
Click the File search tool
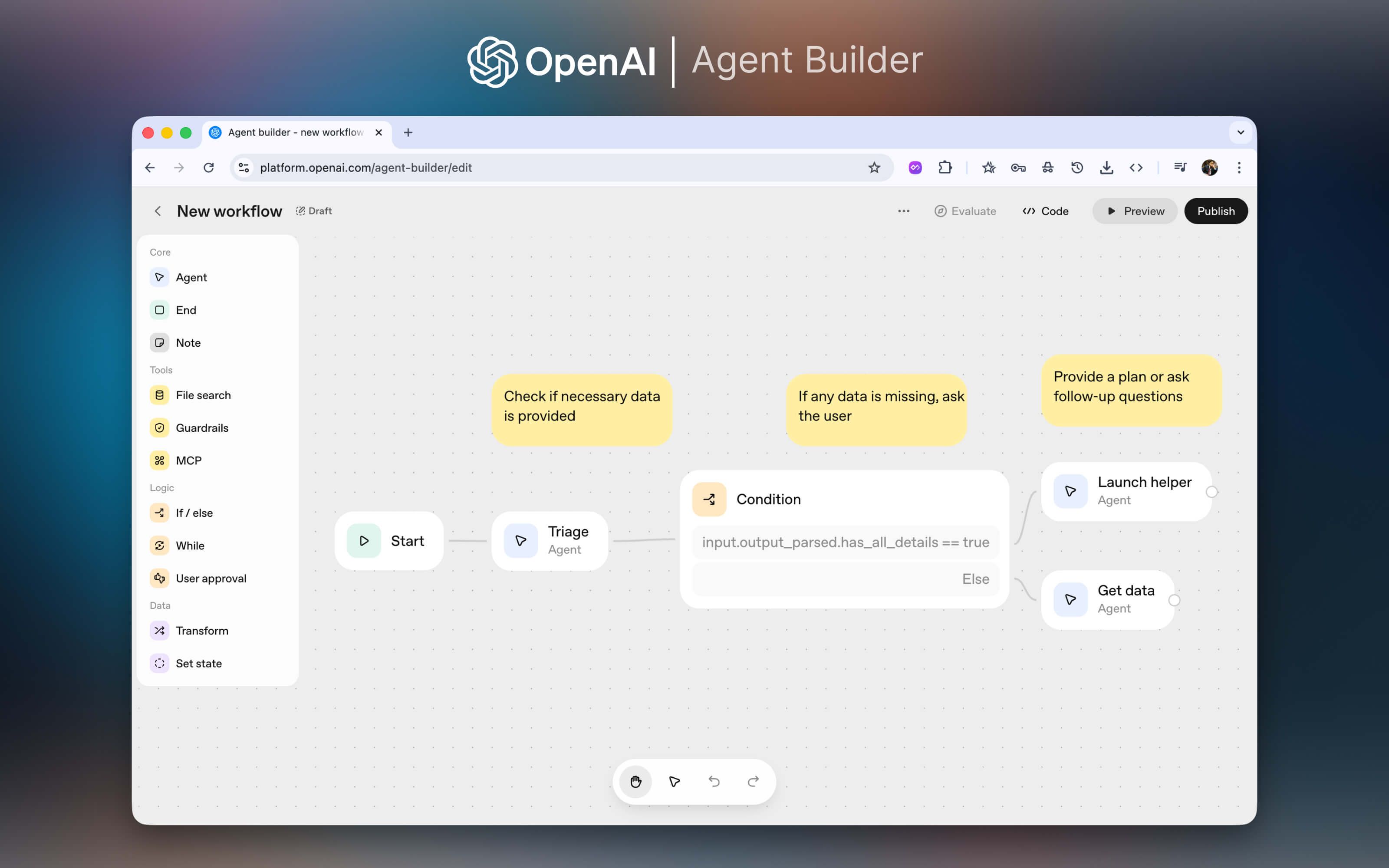click(x=203, y=395)
